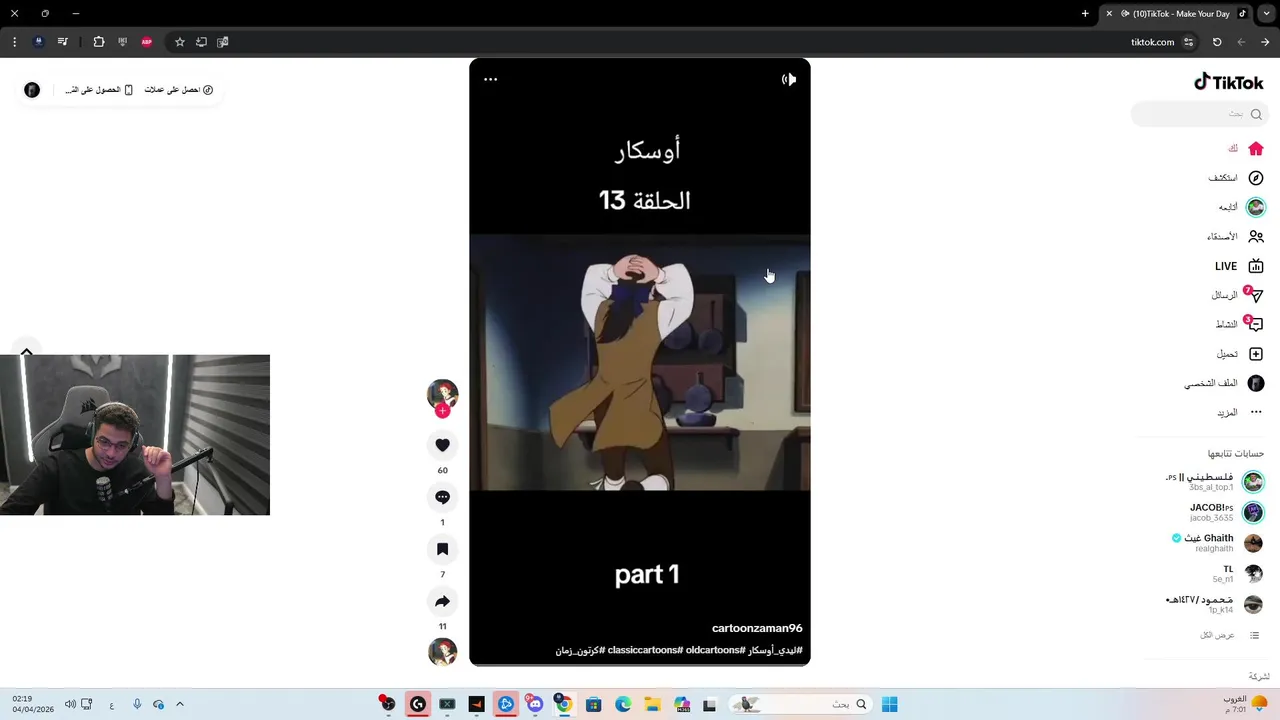Open the comments bubble icon
Image resolution: width=1280 pixels, height=720 pixels.
[442, 497]
